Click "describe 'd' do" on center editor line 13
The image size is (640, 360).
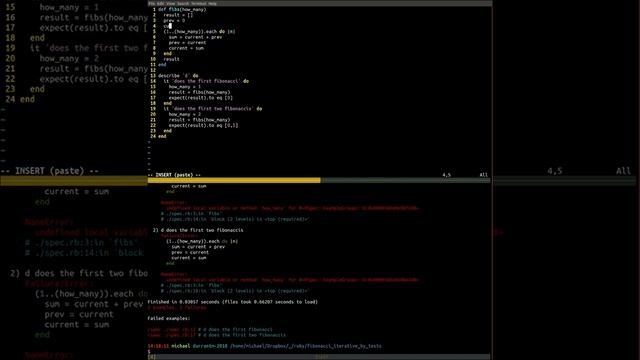[x=178, y=76]
